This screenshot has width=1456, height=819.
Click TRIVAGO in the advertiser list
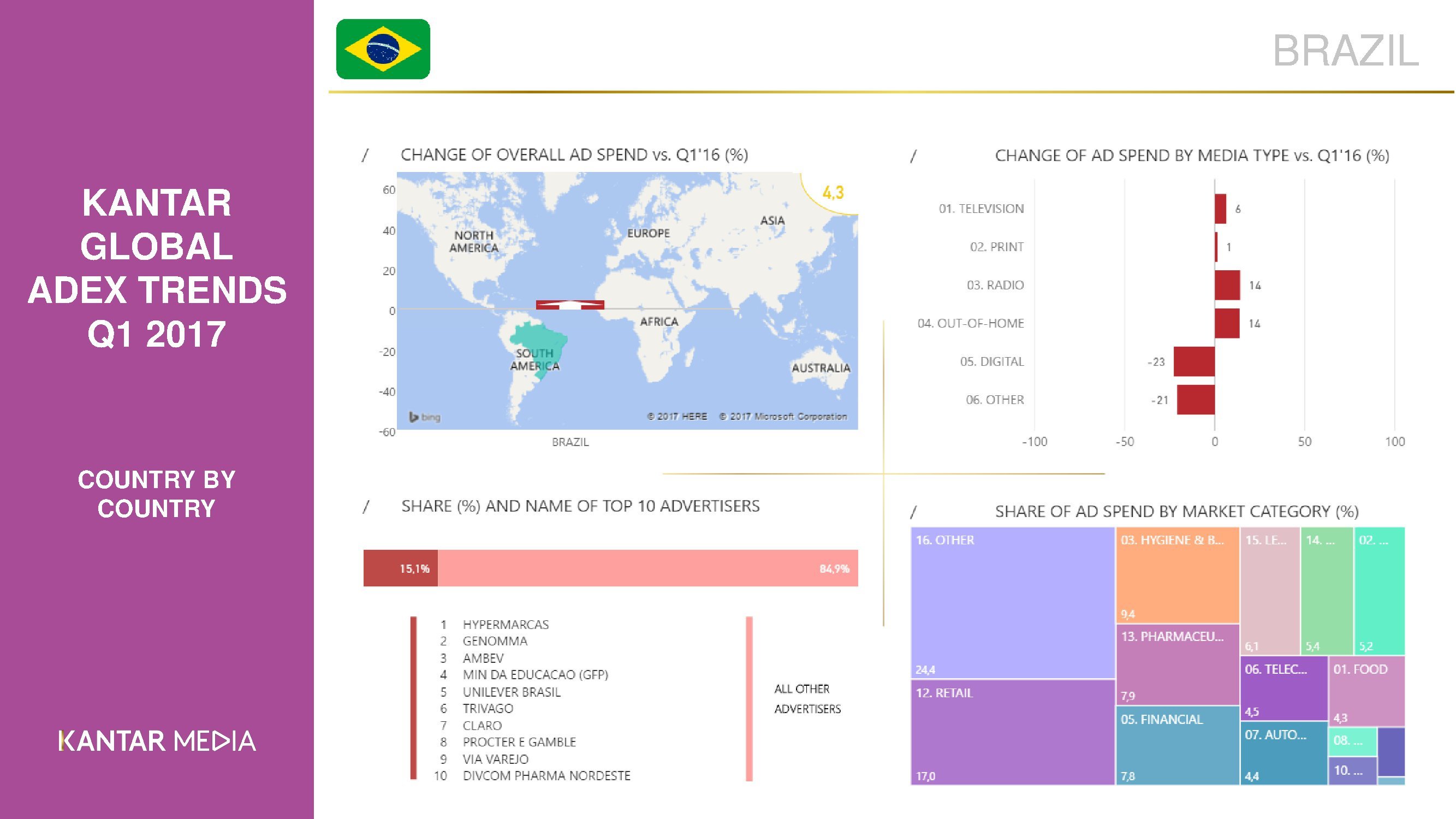pos(488,708)
